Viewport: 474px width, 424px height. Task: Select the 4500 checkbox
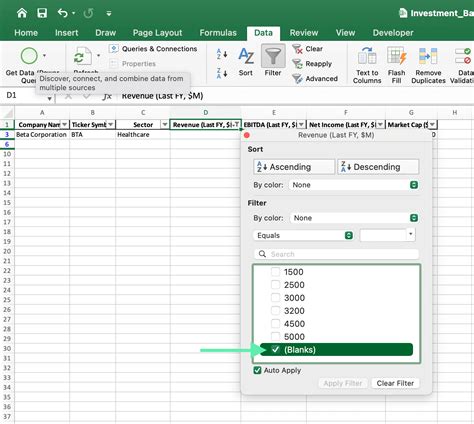(x=275, y=324)
